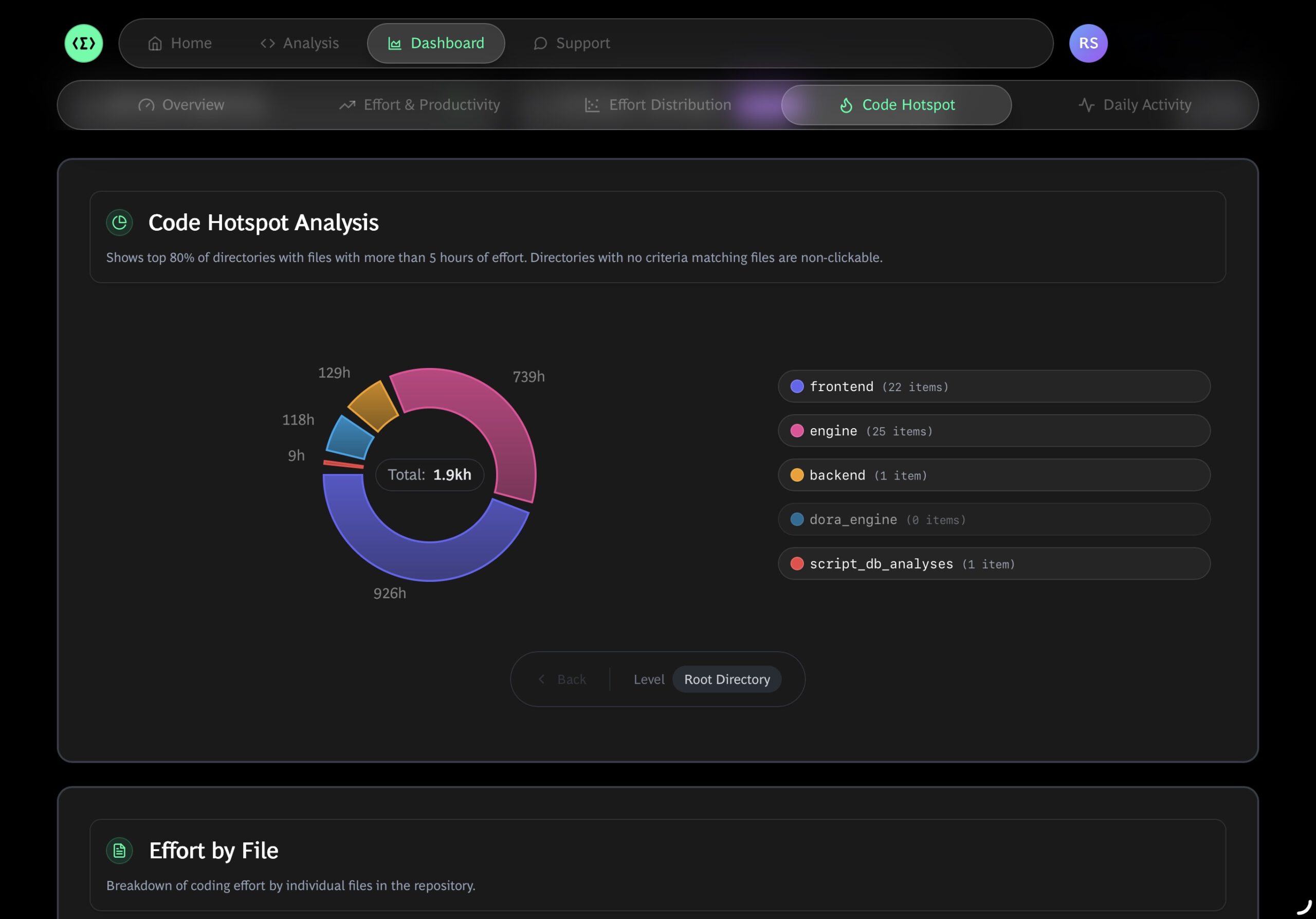Click the Total 1.9kh center label
This screenshot has width=1316, height=919.
point(429,474)
